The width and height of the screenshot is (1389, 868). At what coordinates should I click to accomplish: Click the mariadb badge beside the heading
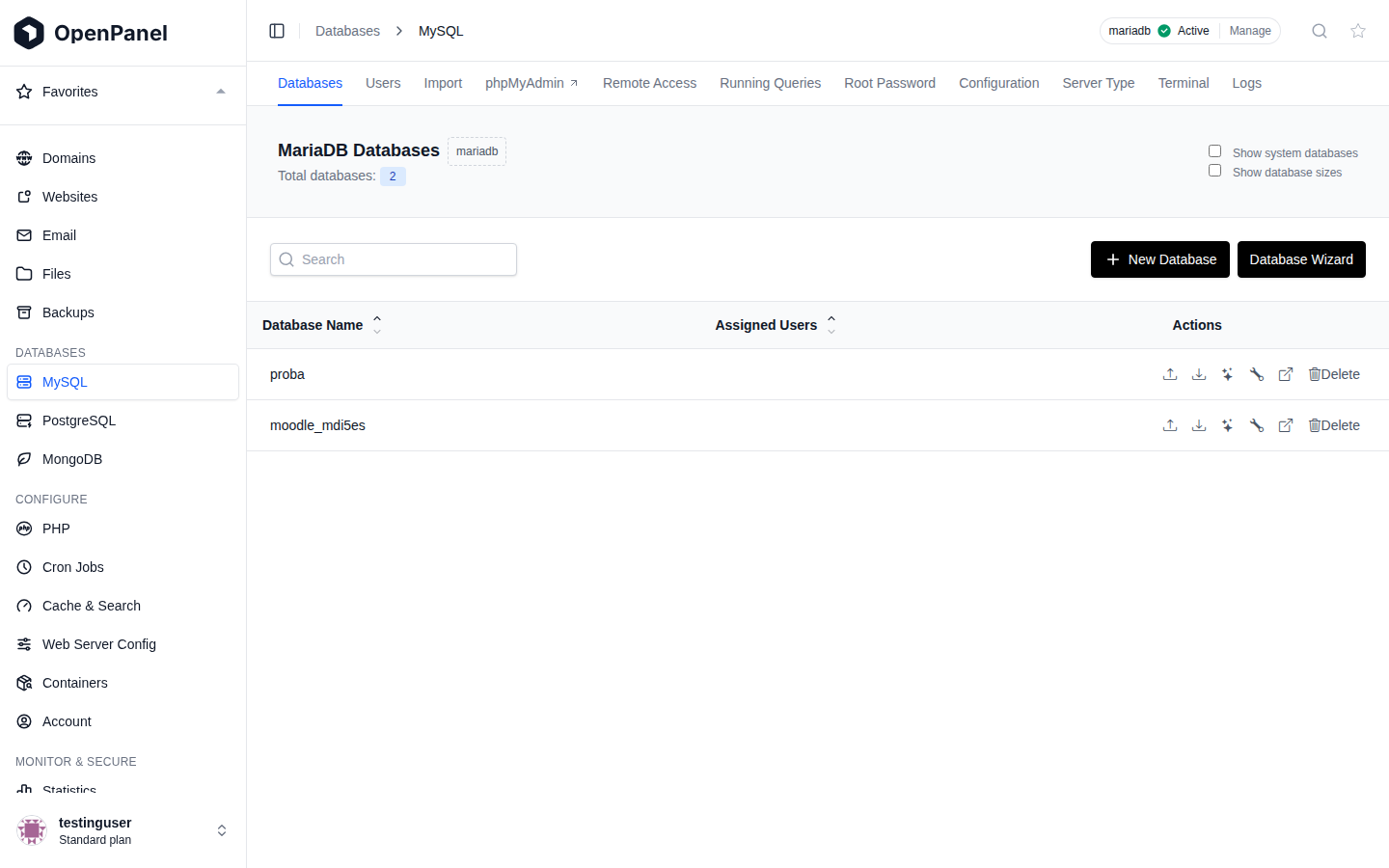tap(477, 151)
